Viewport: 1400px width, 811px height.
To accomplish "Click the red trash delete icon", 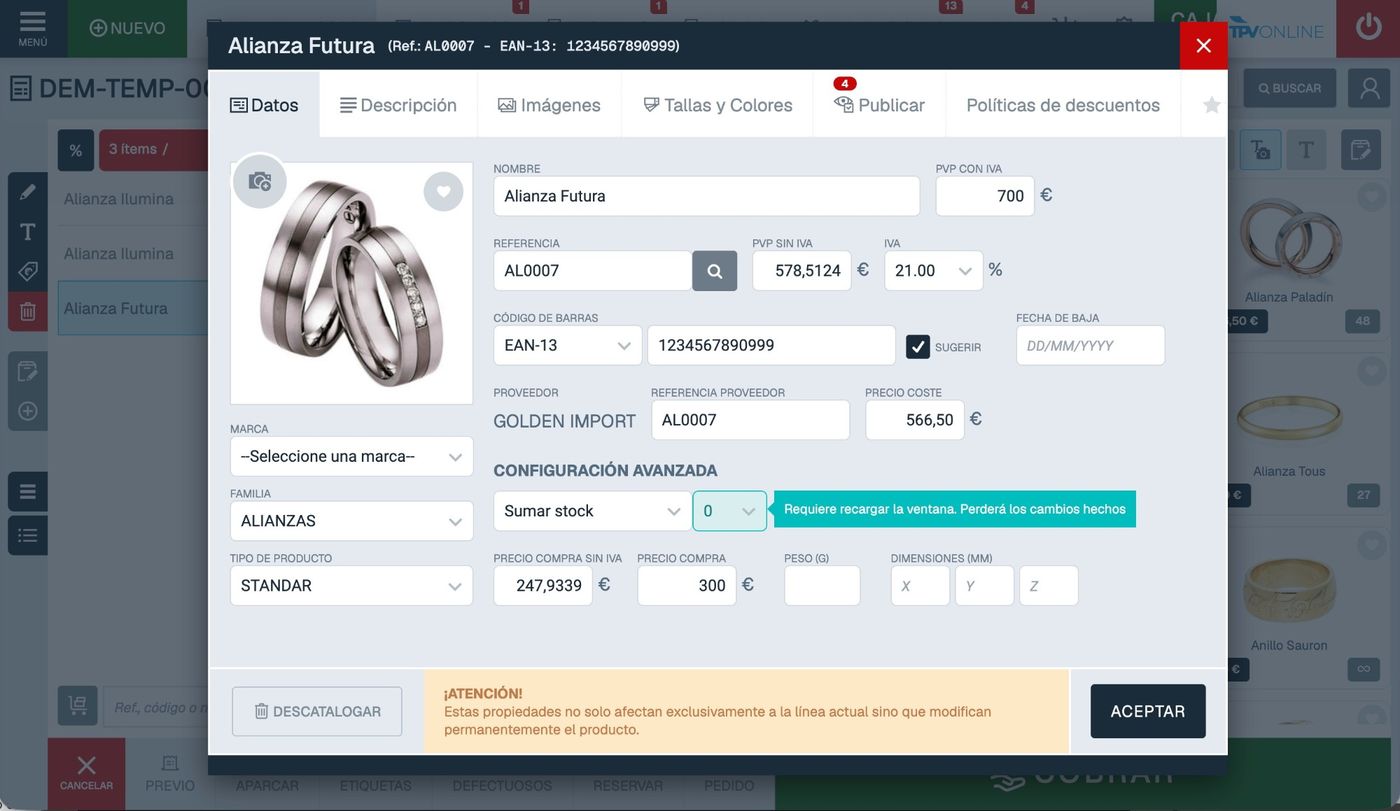I will [x=28, y=311].
